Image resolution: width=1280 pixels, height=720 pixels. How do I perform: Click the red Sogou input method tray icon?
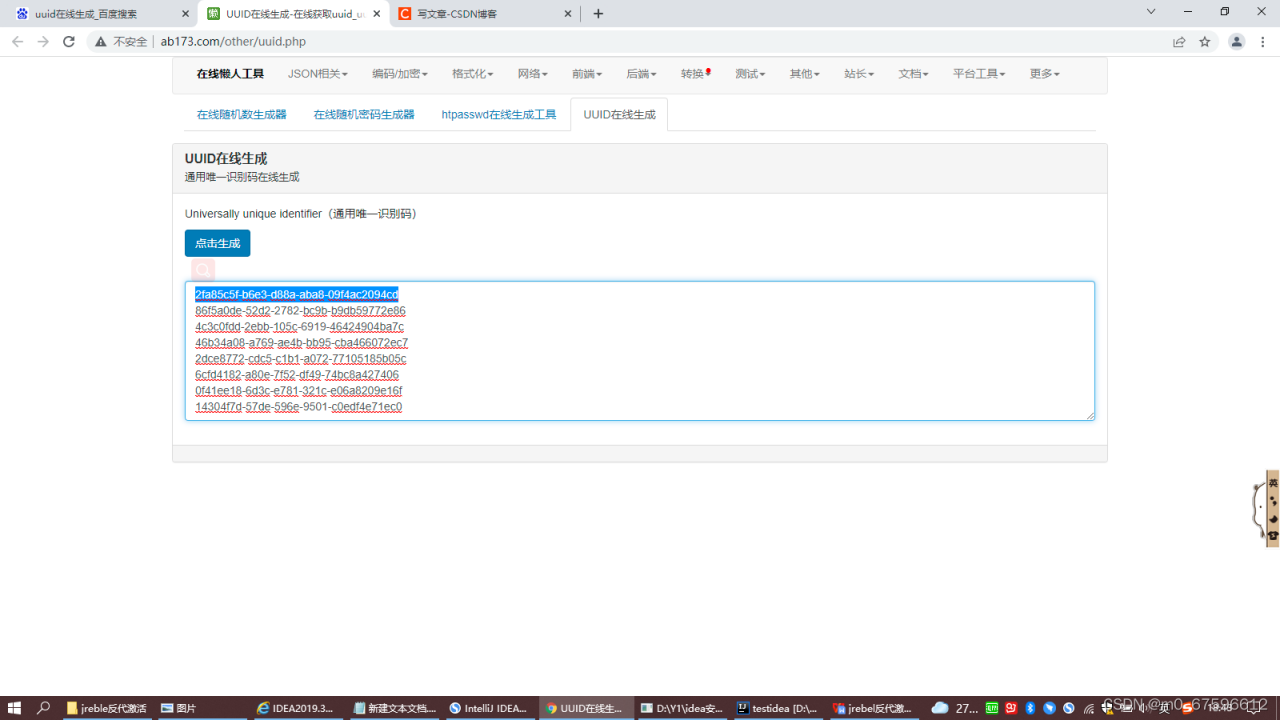click(x=1185, y=708)
